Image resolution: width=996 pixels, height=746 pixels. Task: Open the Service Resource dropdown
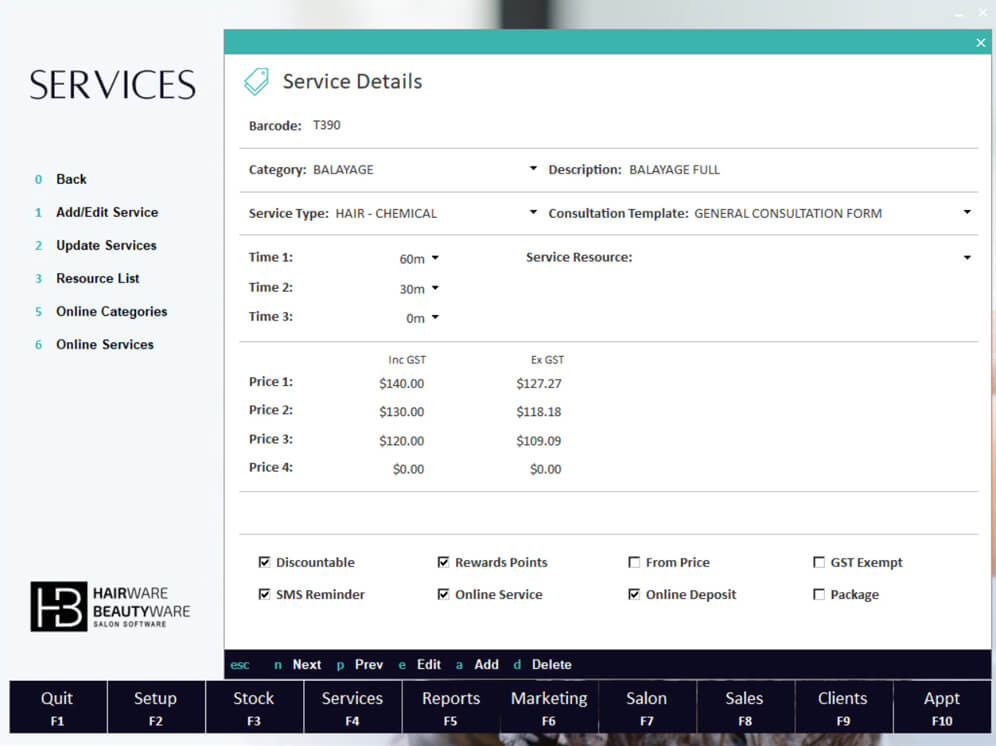967,257
